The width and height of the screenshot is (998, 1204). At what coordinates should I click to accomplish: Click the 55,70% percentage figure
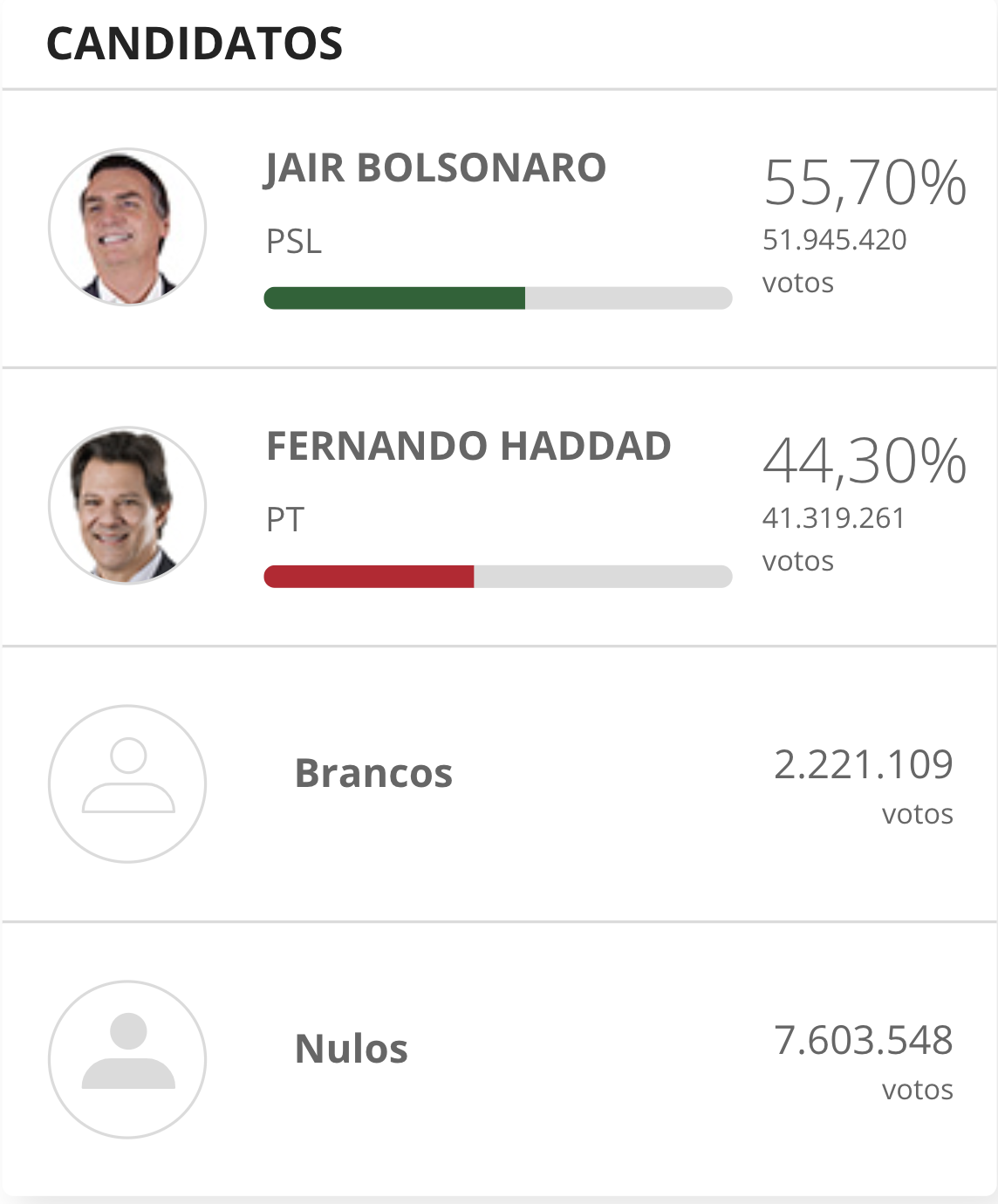pos(865,183)
